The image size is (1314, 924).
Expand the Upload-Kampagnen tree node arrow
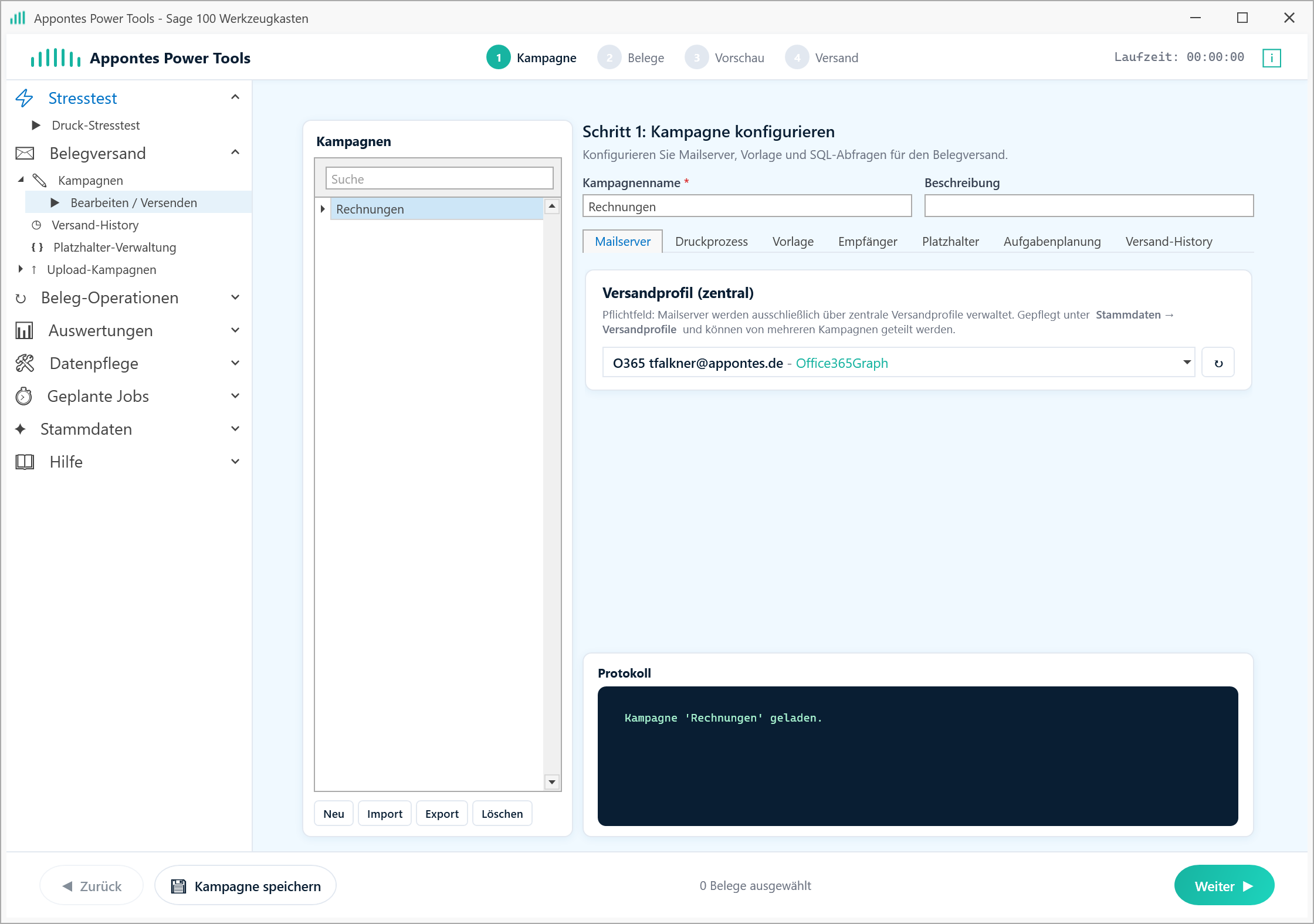(x=21, y=269)
